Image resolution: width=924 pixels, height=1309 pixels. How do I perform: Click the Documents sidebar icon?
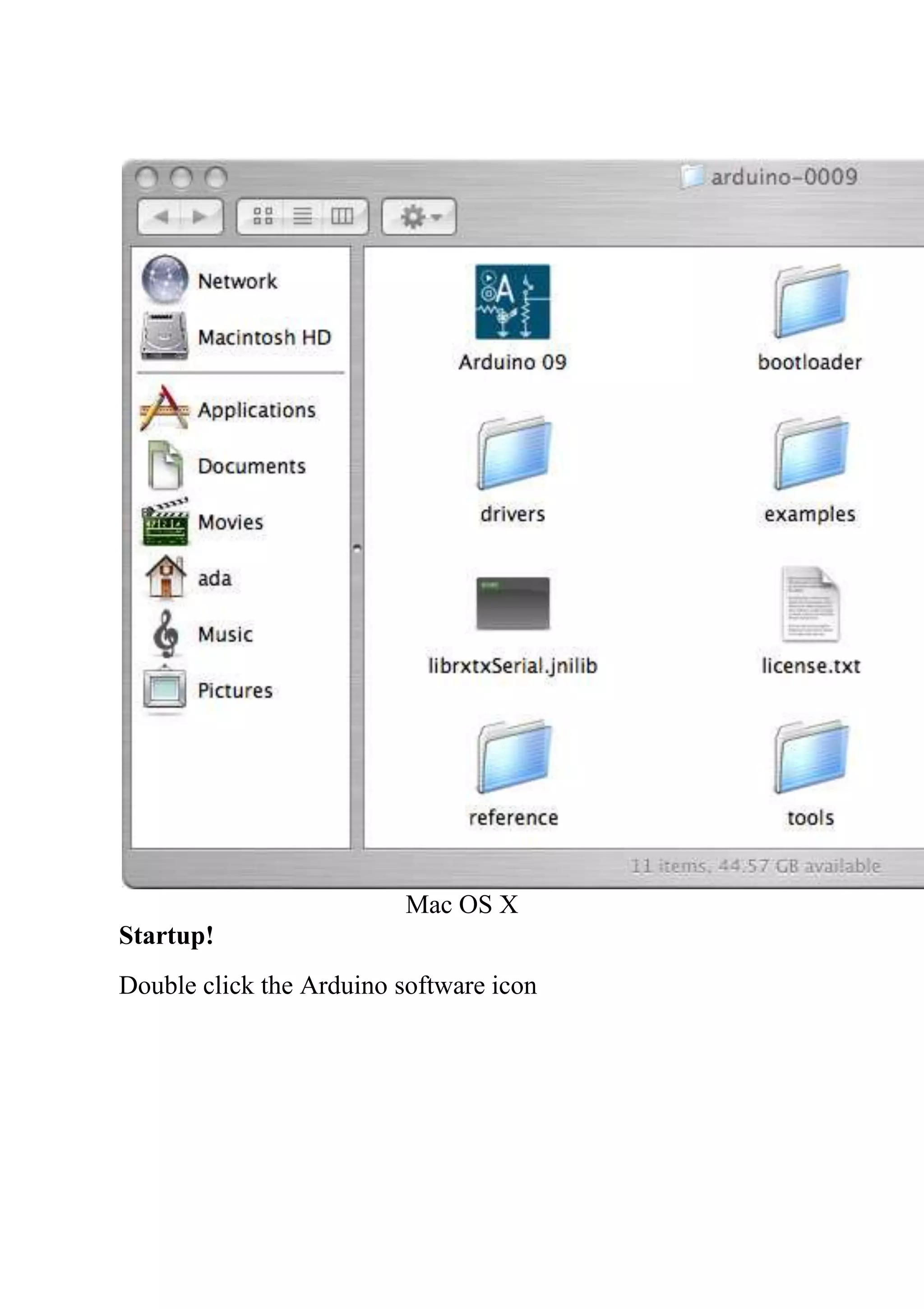[165, 465]
